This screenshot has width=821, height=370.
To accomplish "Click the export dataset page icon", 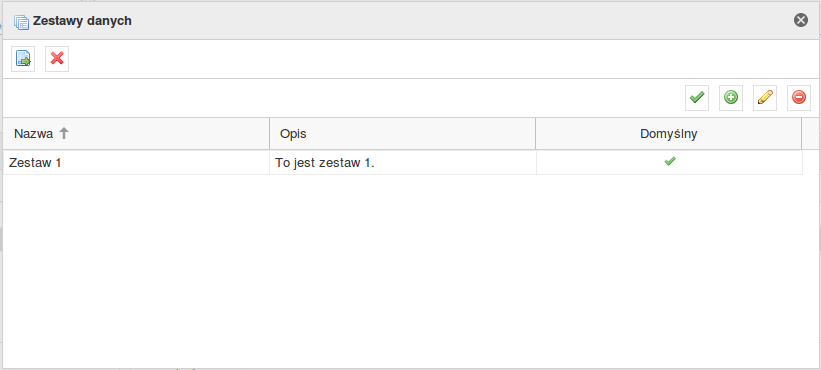I will pos(23,59).
